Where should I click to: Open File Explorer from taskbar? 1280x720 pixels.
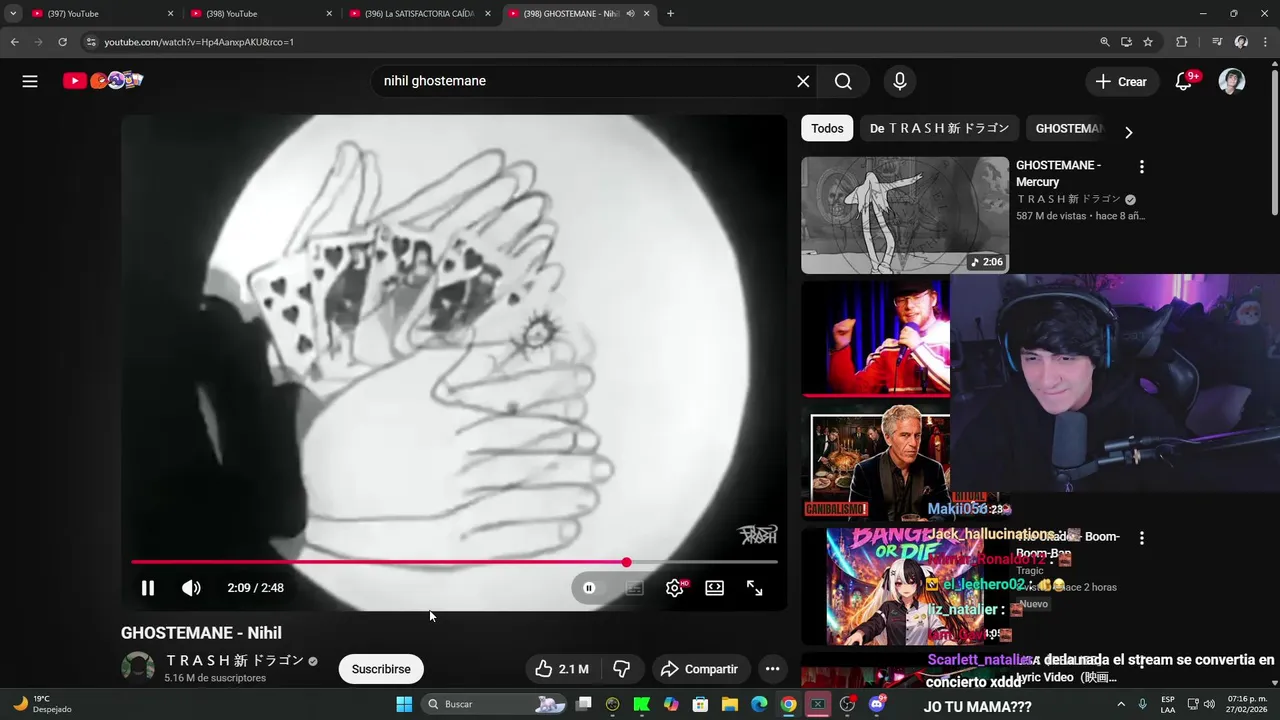tap(730, 704)
